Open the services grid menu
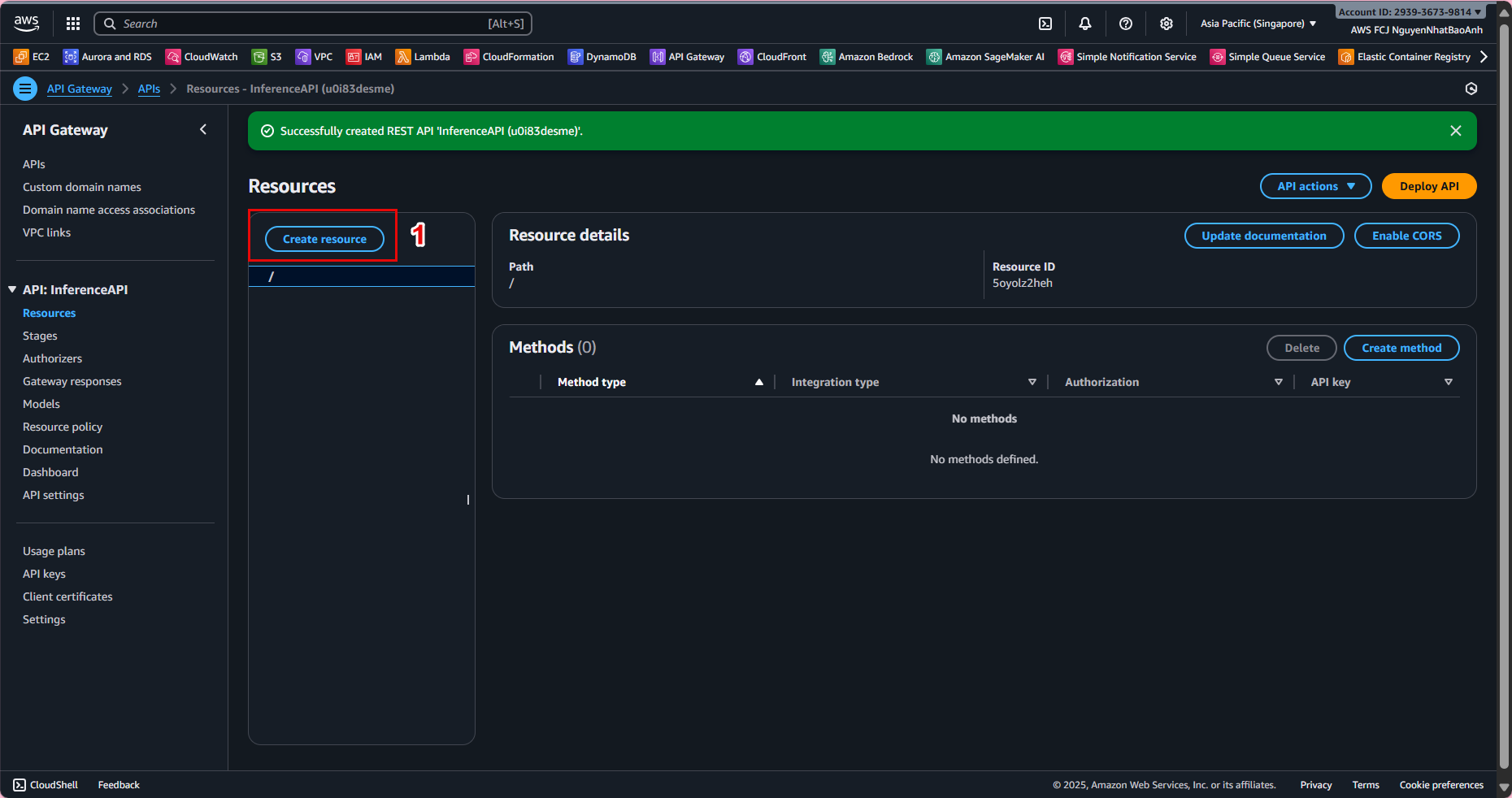 point(73,24)
